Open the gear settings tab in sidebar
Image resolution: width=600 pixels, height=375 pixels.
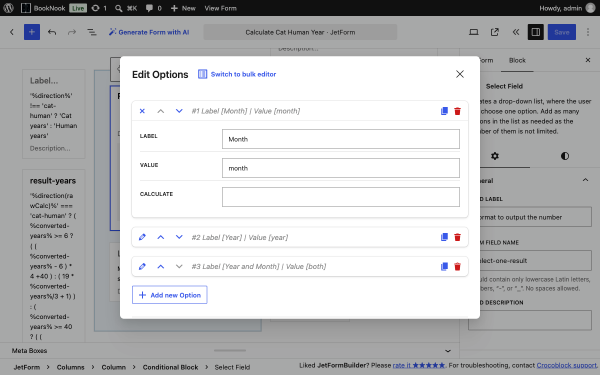click(x=495, y=156)
